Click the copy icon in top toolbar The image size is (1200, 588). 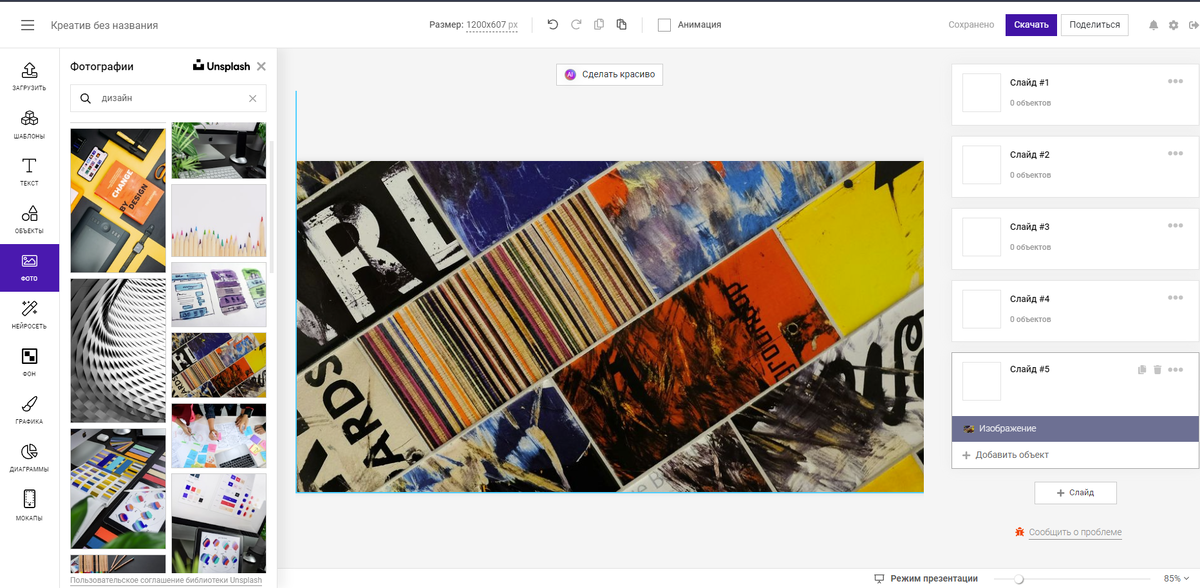tap(599, 25)
